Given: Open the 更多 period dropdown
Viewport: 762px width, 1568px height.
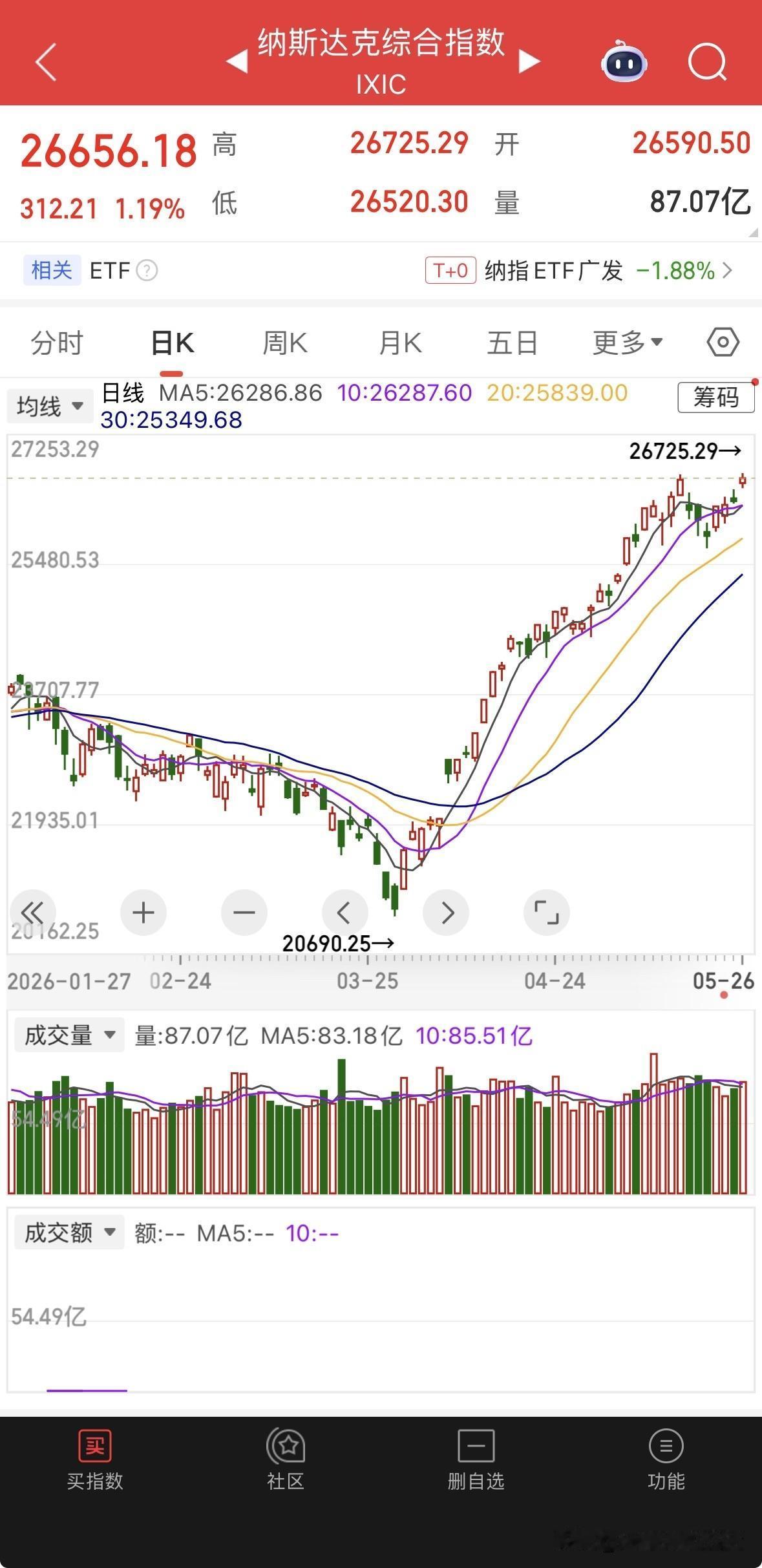Looking at the screenshot, I should click(x=628, y=343).
